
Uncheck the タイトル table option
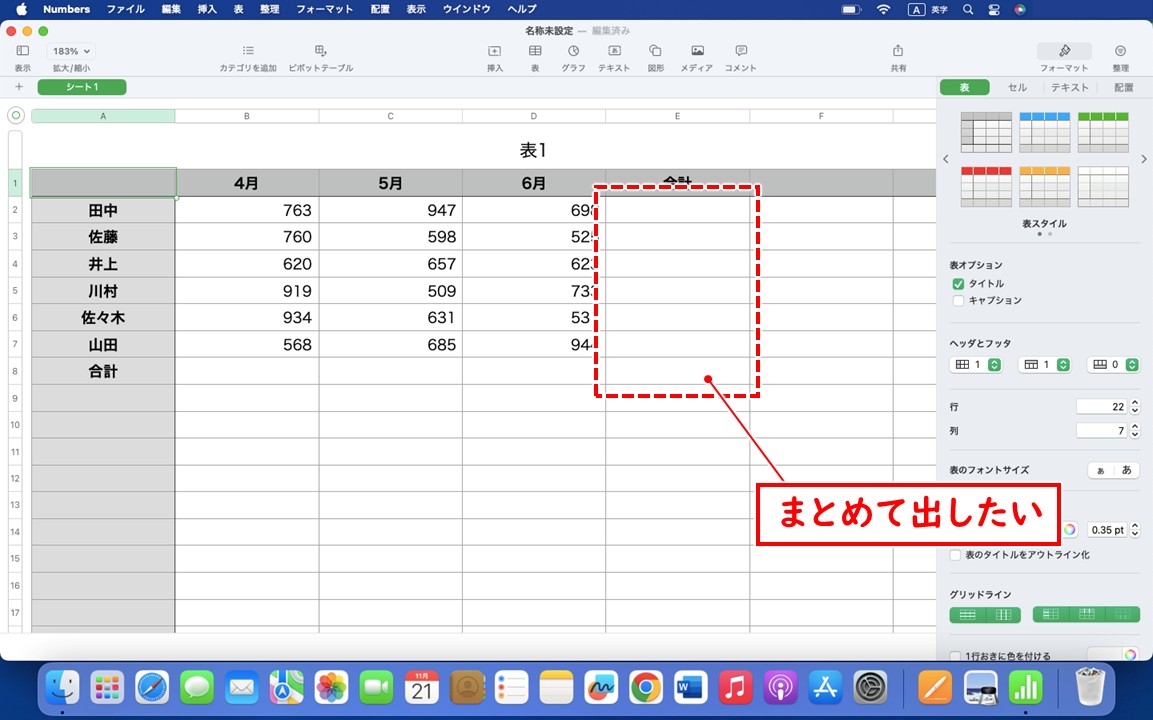coord(957,283)
